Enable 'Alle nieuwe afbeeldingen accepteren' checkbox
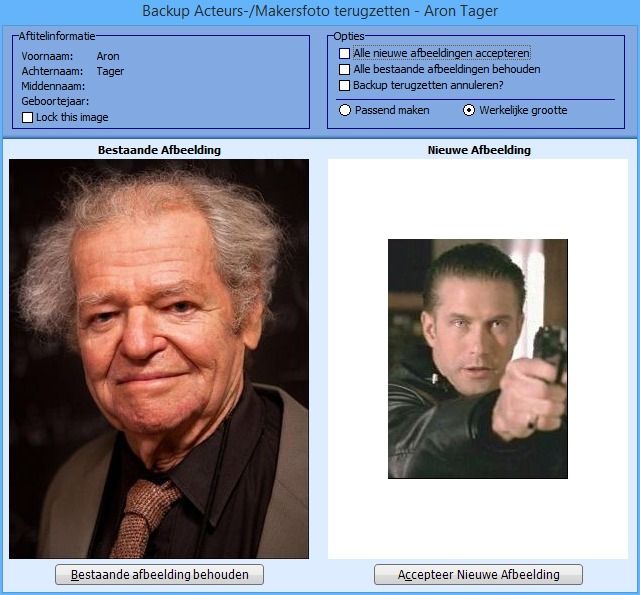 point(344,53)
